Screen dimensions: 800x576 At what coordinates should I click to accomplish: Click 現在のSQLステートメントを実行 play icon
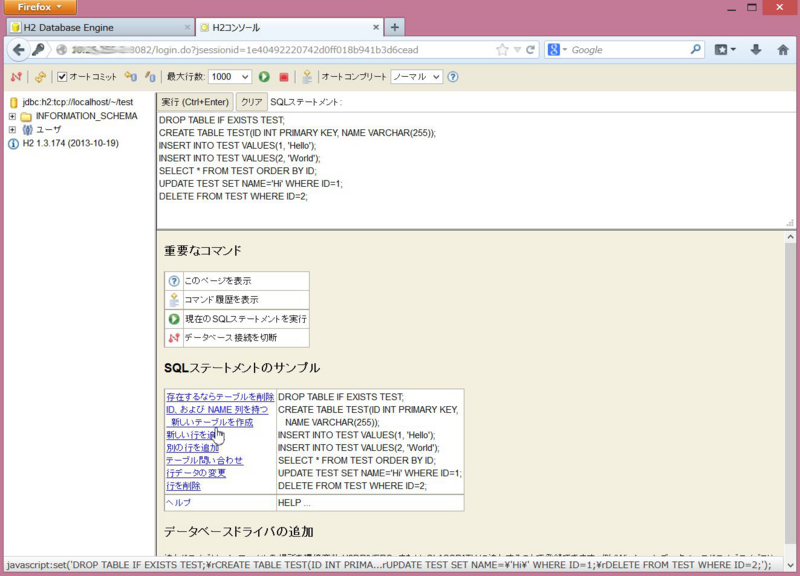[174, 319]
